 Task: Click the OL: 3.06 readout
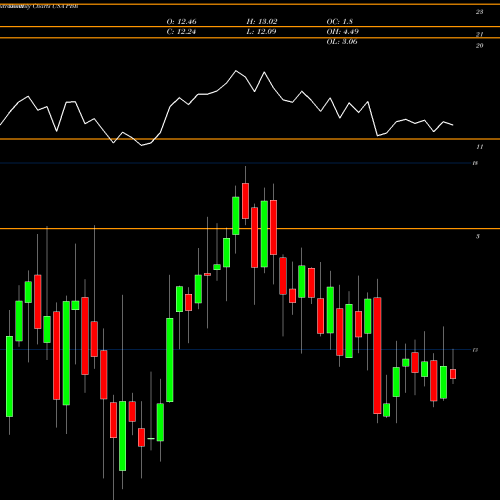pos(342,42)
